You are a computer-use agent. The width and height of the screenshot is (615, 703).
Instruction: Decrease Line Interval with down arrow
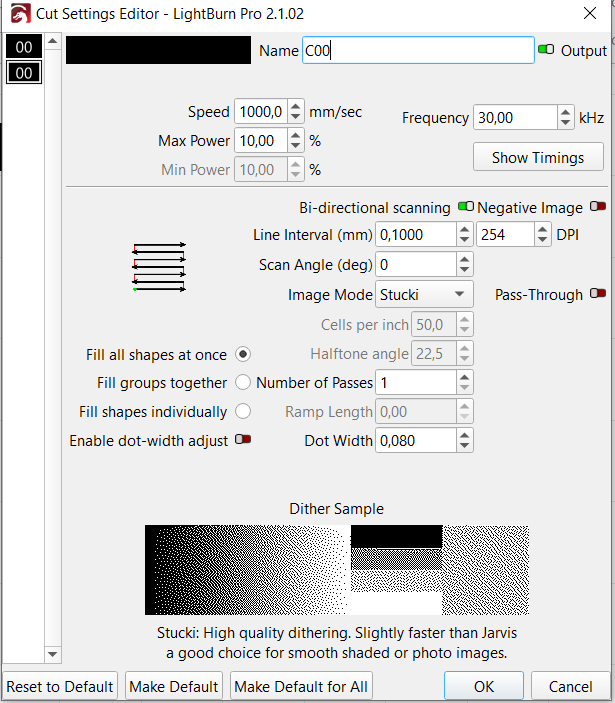click(x=464, y=240)
